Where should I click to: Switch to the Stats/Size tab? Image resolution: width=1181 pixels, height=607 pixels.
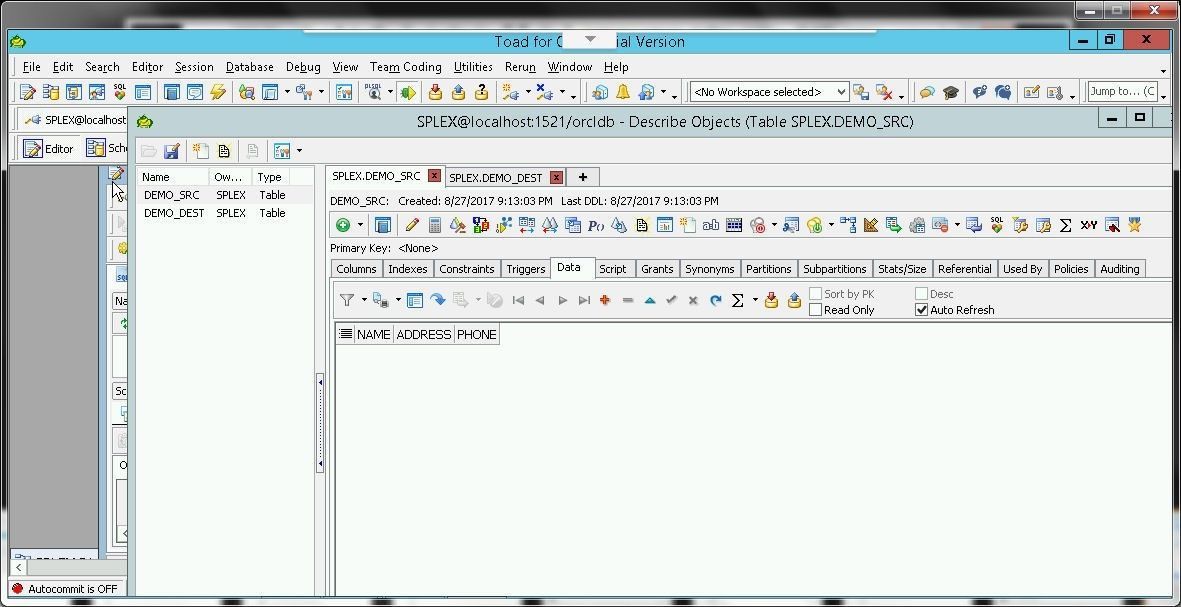tap(902, 269)
